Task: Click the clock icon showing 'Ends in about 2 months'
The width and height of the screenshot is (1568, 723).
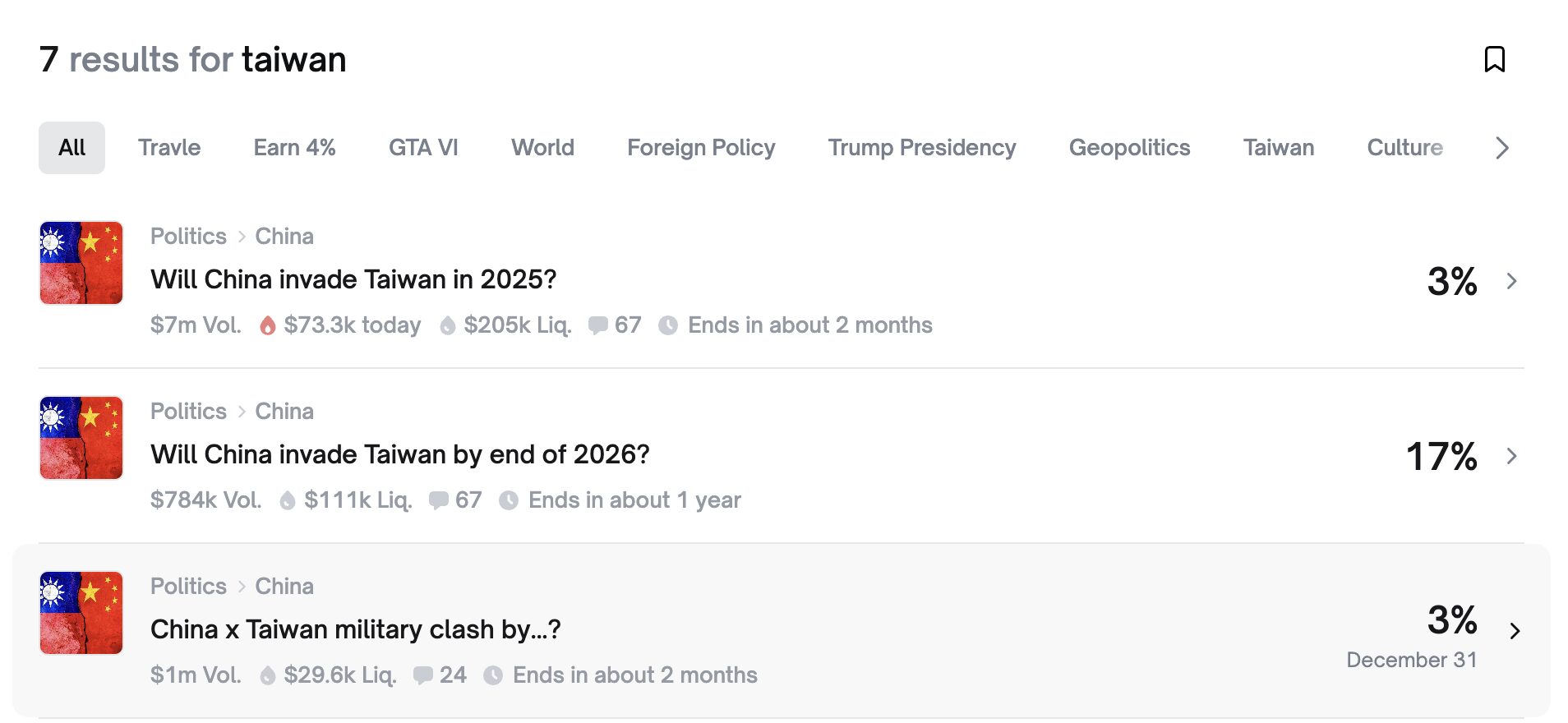Action: coord(669,325)
